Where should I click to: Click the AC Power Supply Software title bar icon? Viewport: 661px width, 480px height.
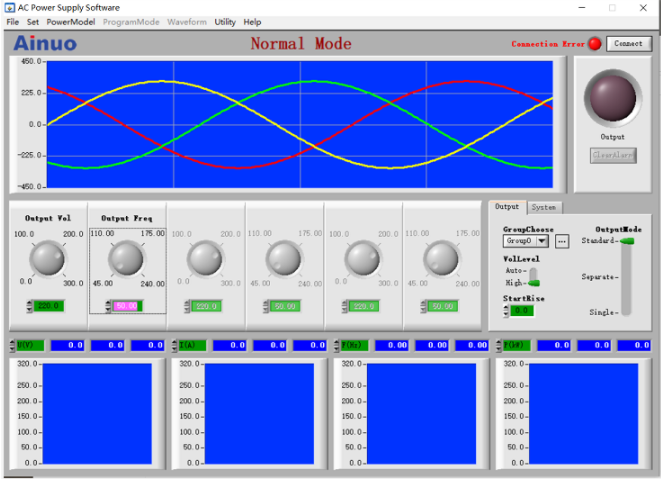pyautogui.click(x=9, y=8)
